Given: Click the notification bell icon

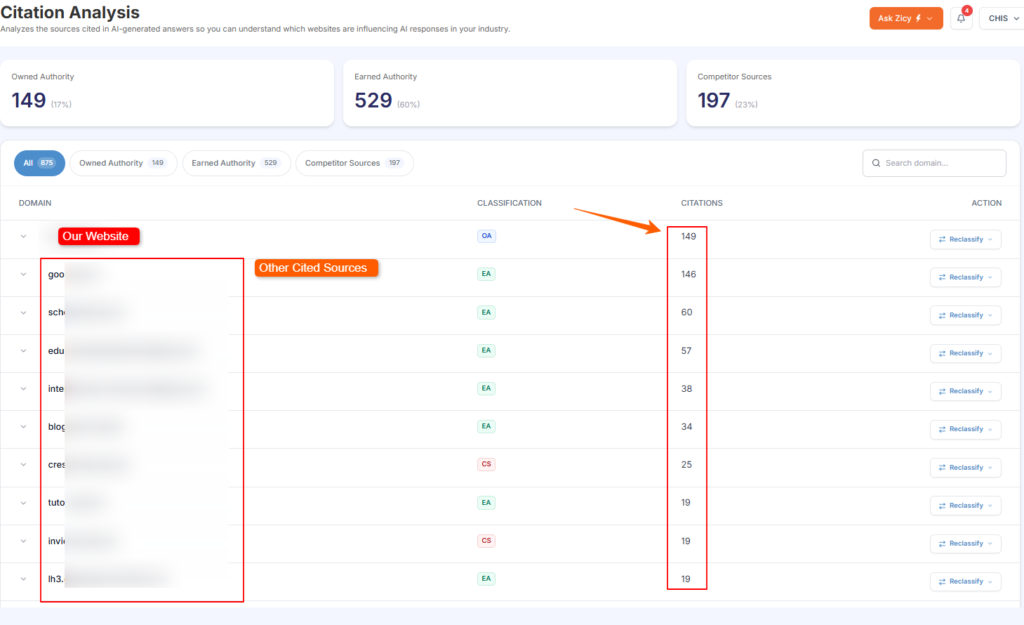Looking at the screenshot, I should point(960,18).
